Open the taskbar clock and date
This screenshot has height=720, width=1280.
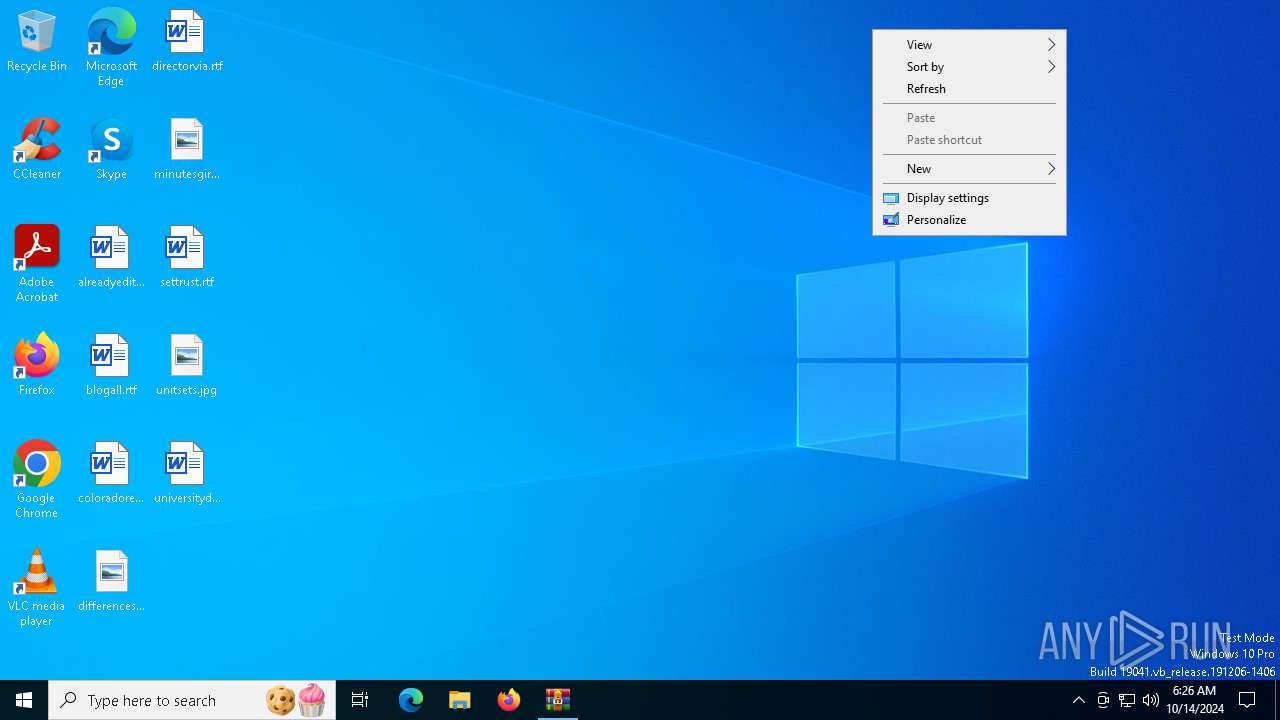pos(1195,700)
